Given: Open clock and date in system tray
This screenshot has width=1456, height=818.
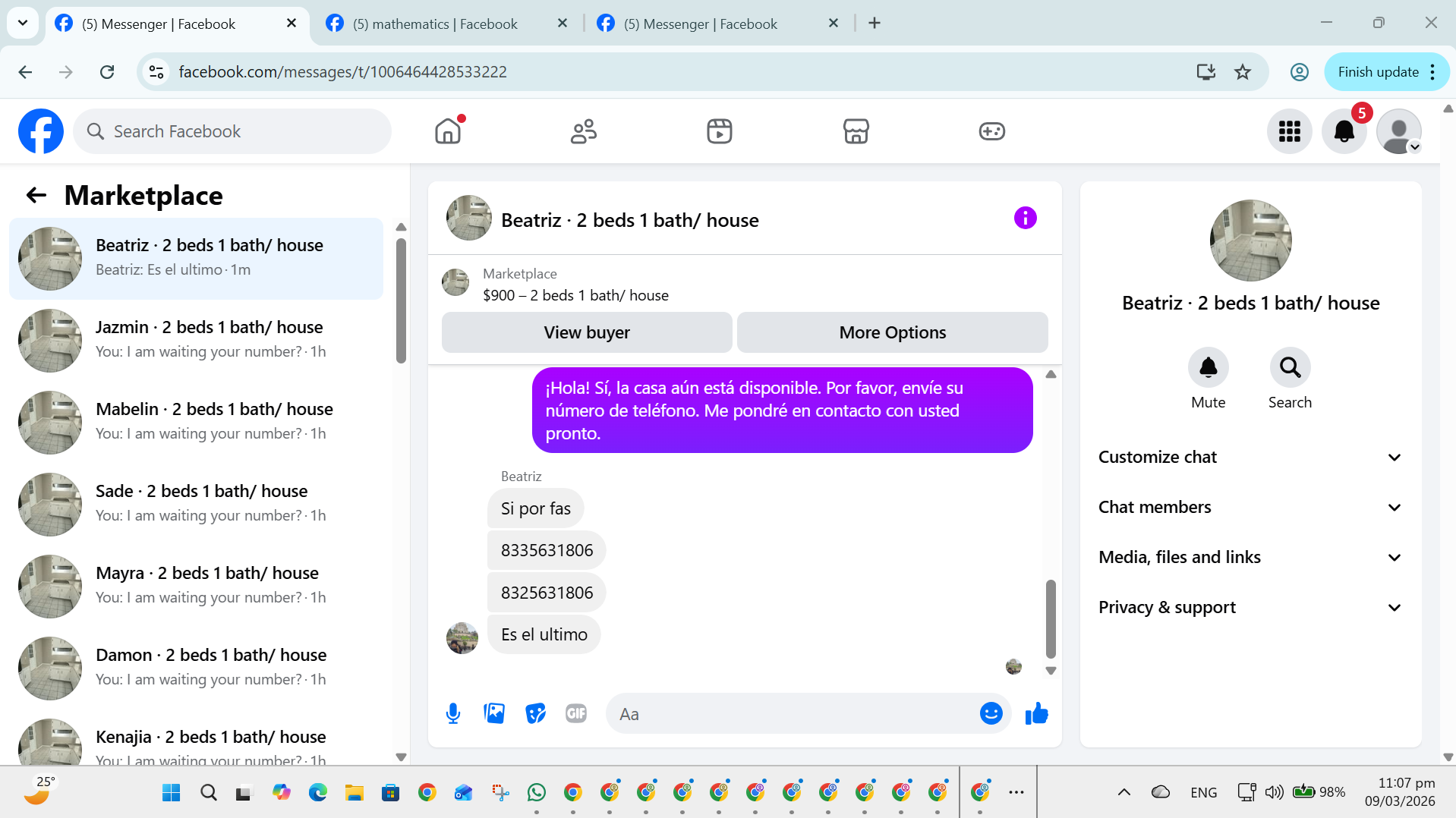Looking at the screenshot, I should [x=1400, y=791].
